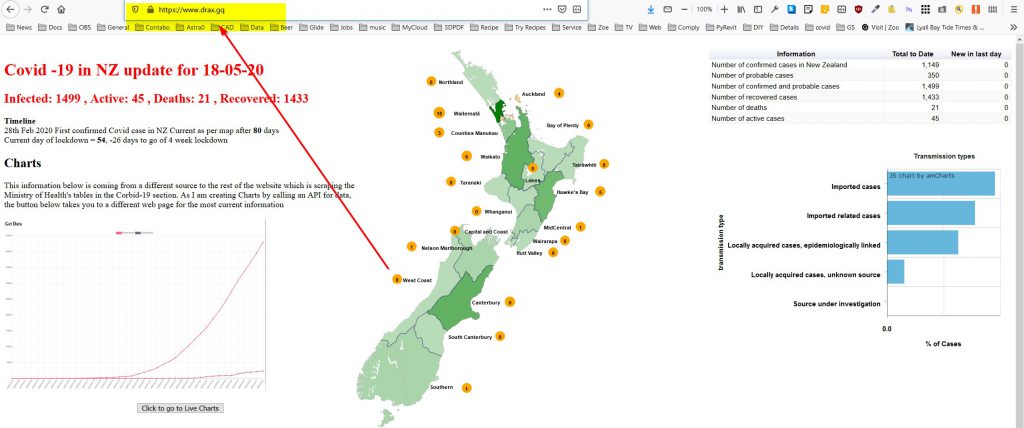
Task: Click the Canterbury case count marker
Action: tap(510, 302)
